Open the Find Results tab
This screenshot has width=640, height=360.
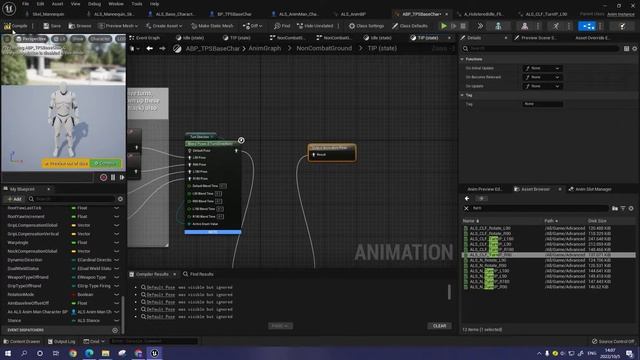198,274
